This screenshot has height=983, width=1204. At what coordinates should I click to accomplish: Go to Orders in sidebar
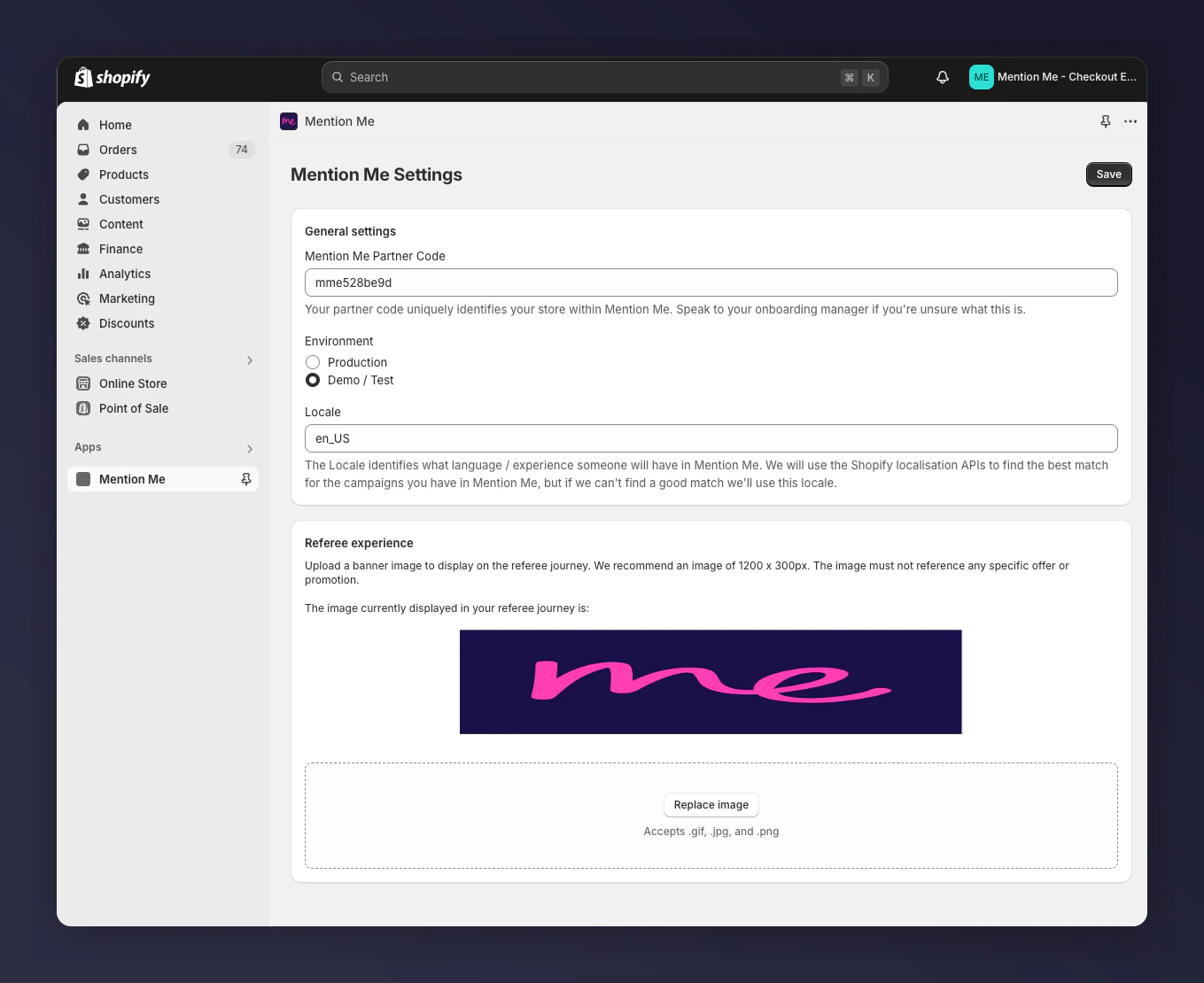tap(163, 150)
